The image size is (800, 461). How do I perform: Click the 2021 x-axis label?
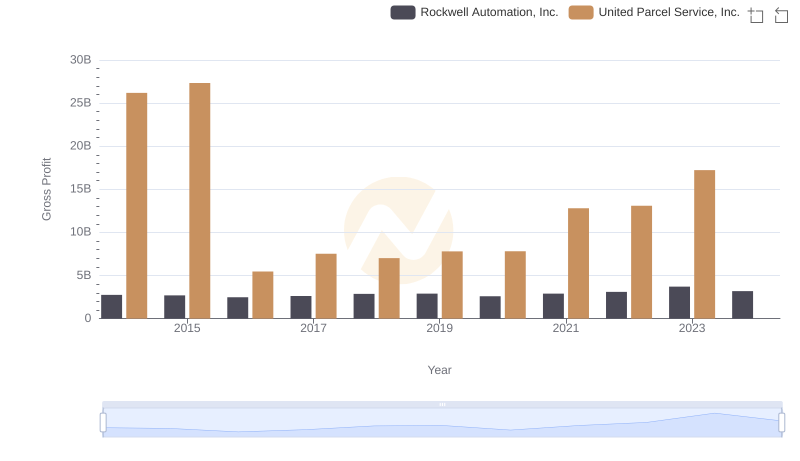[x=566, y=328]
